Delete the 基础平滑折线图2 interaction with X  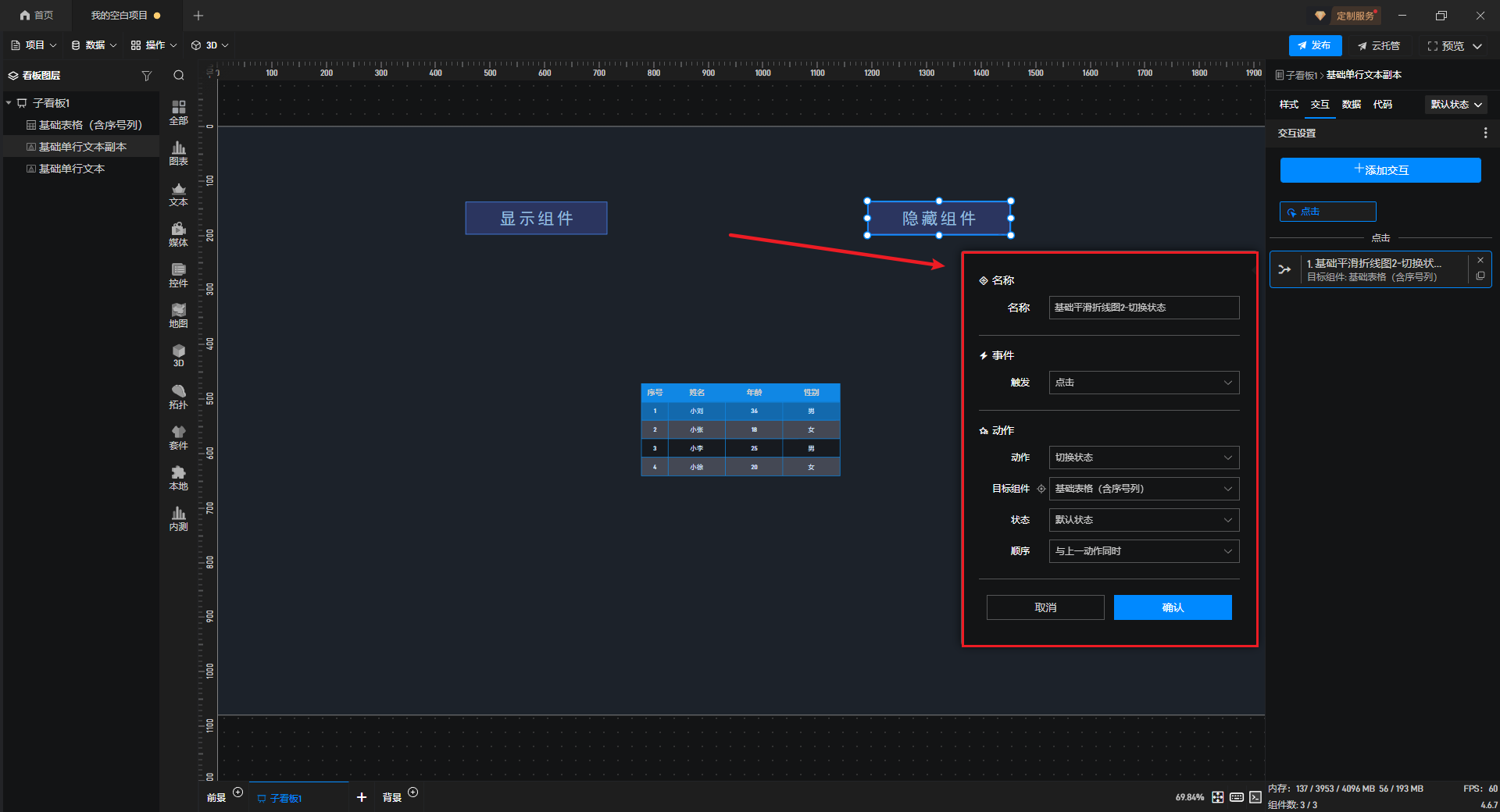(x=1480, y=260)
